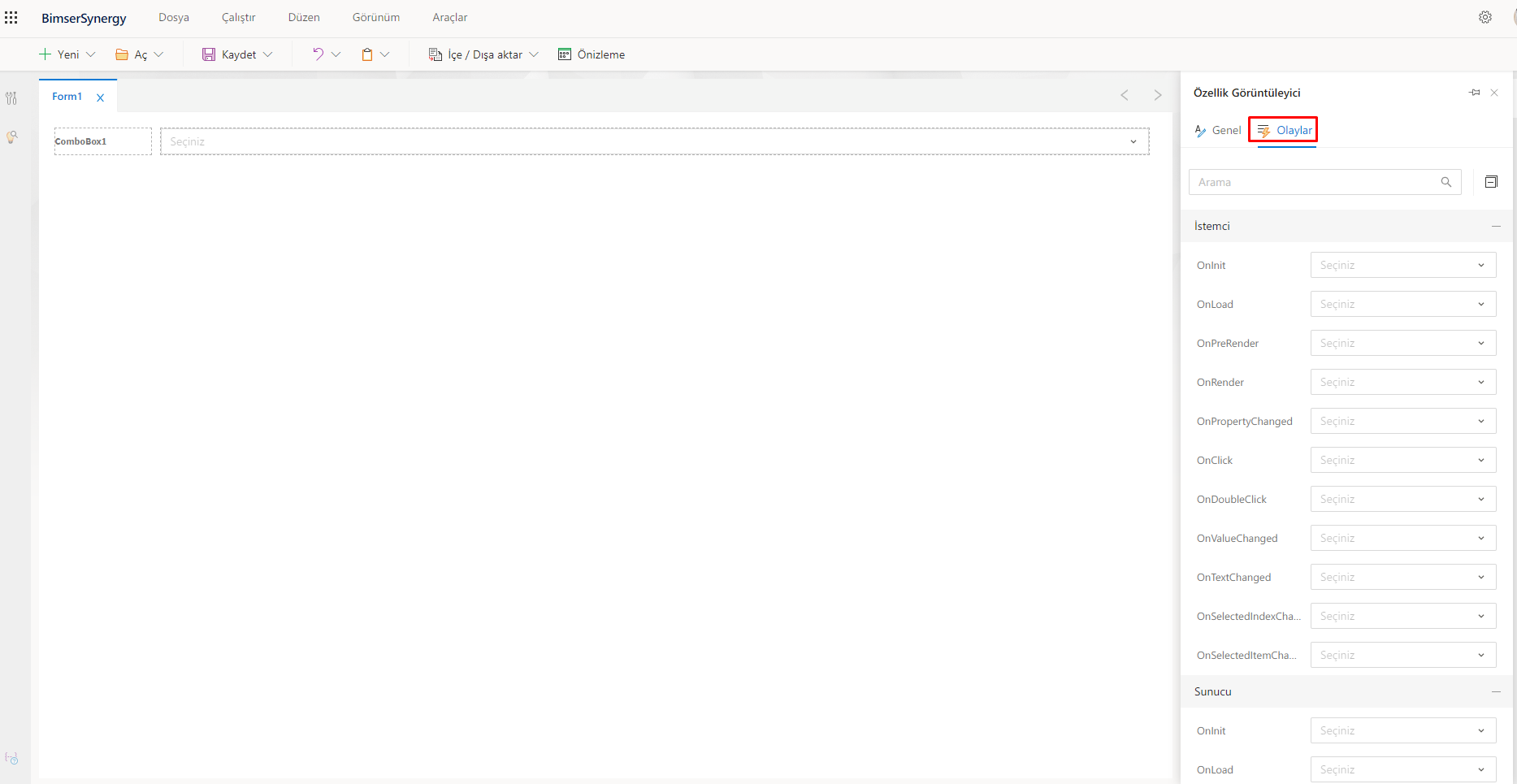The image size is (1517, 784).
Task: Click the collapse-all icon beside search box
Action: 1491,182
